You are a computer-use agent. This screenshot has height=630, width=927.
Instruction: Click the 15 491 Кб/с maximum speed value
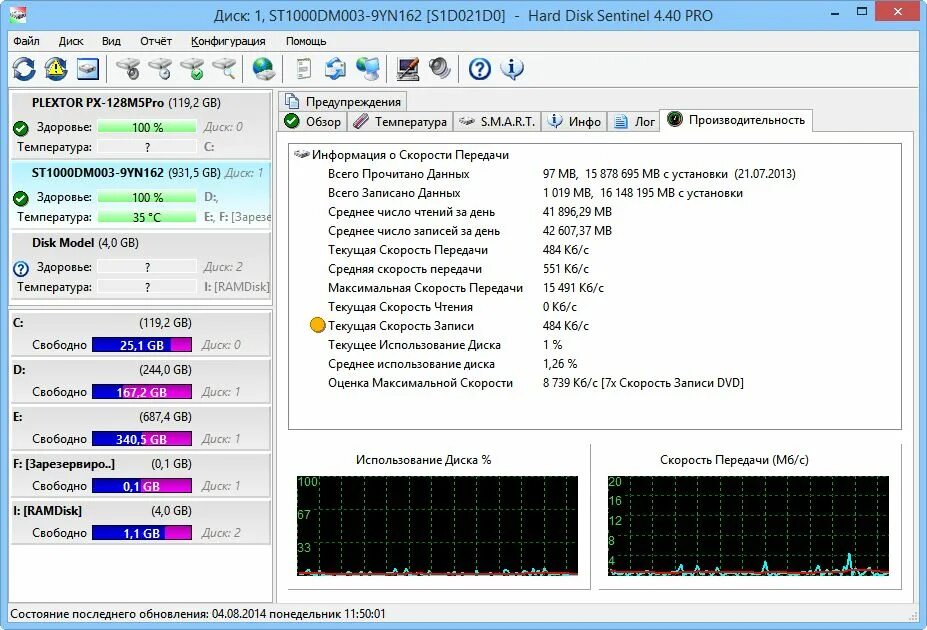[x=573, y=288]
